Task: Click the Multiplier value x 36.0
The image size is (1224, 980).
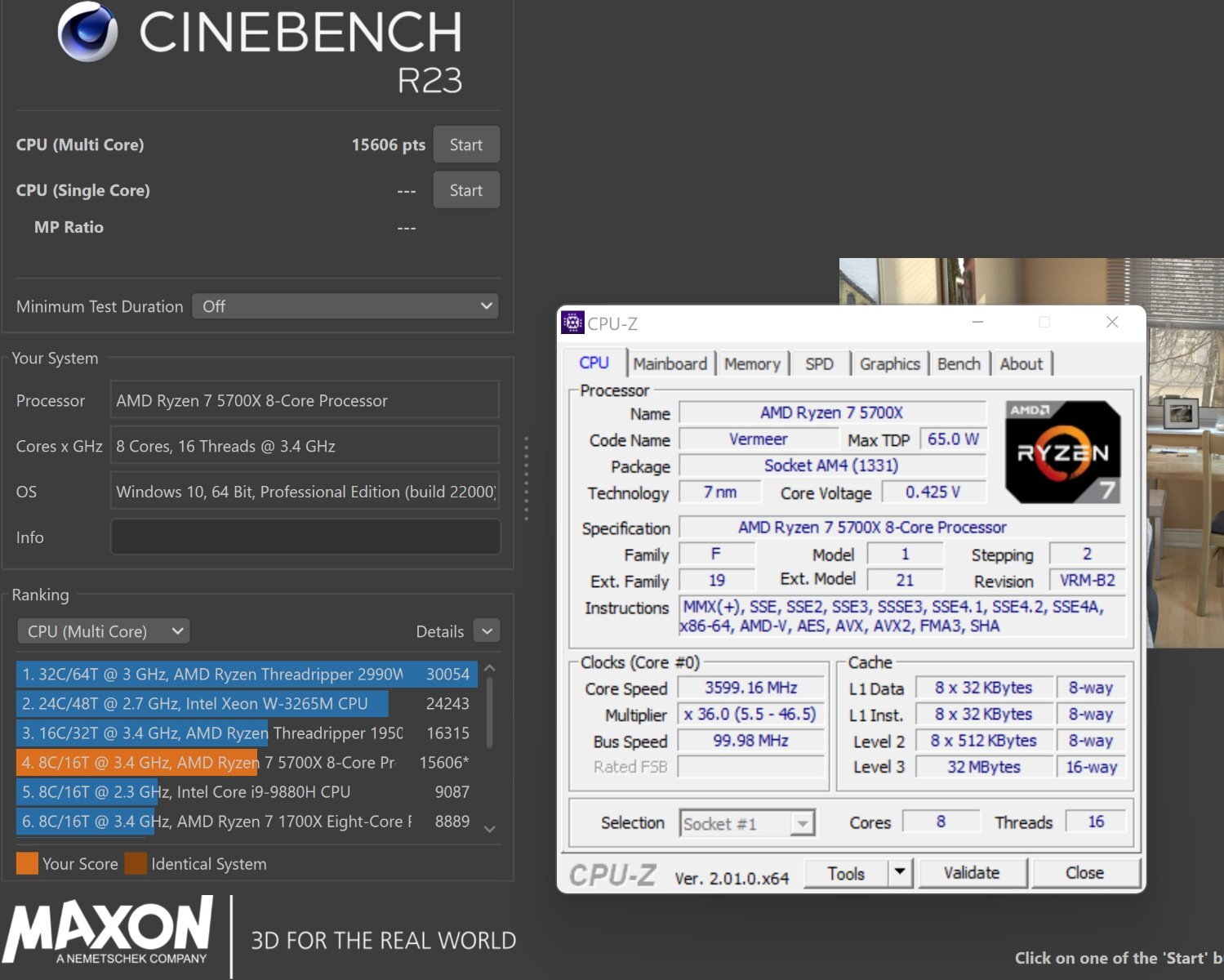Action: pyautogui.click(x=752, y=714)
